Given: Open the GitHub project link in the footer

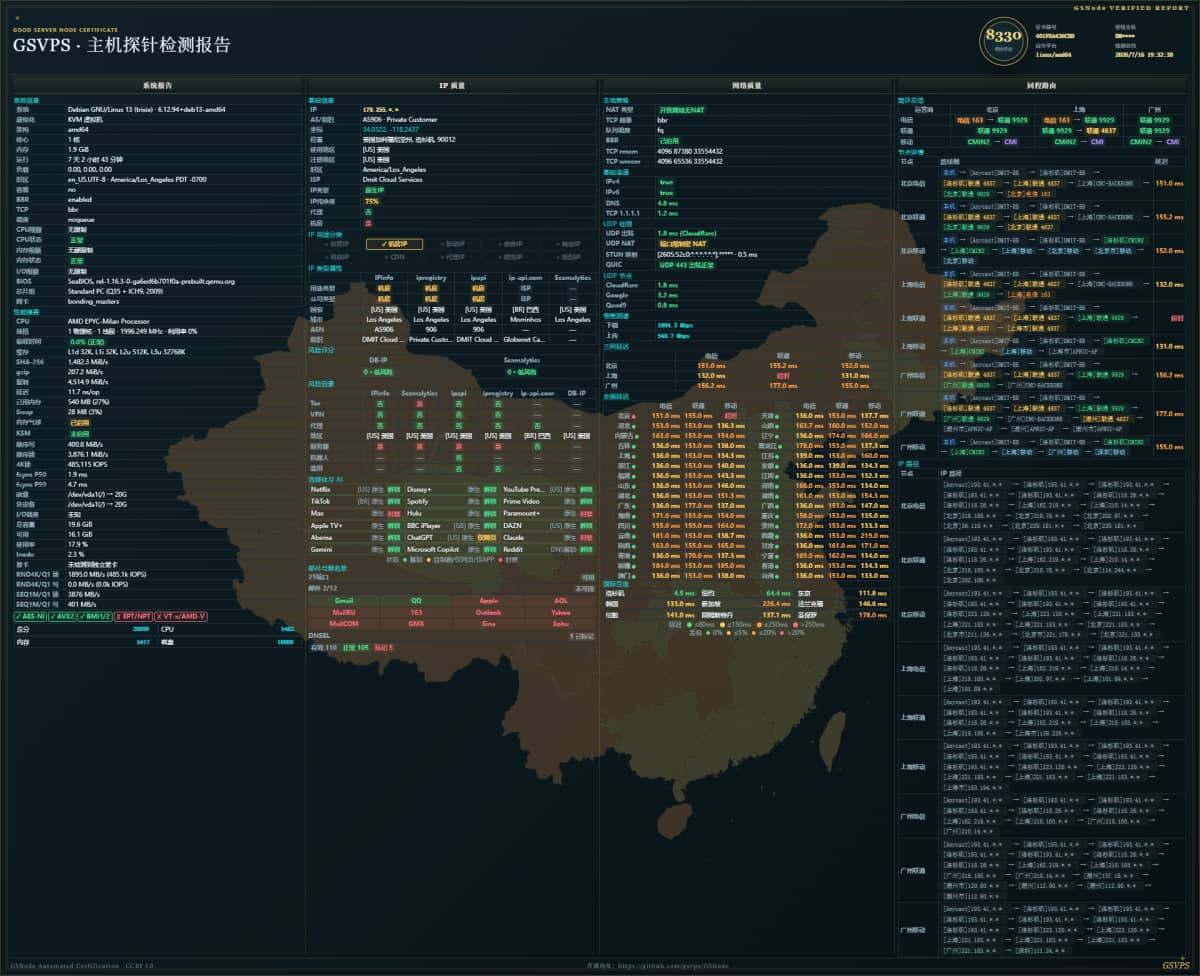Looking at the screenshot, I should tap(653, 966).
